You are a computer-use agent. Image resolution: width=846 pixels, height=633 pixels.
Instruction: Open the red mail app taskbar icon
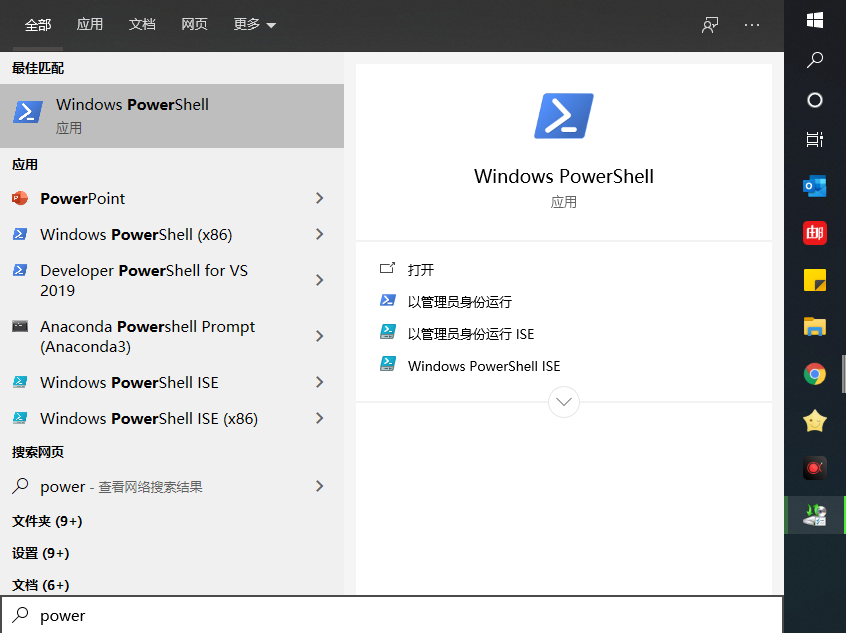(x=815, y=233)
